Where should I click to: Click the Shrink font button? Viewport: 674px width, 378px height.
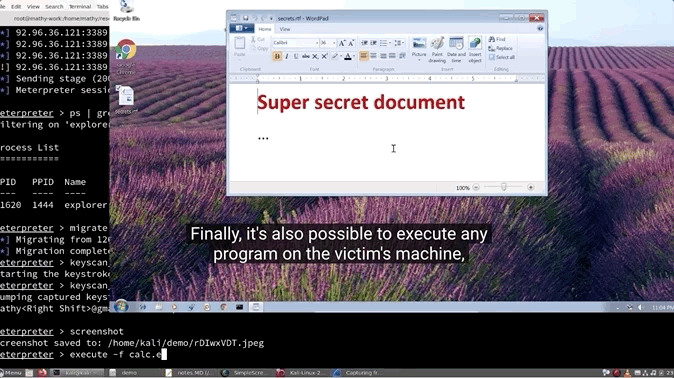coord(351,43)
